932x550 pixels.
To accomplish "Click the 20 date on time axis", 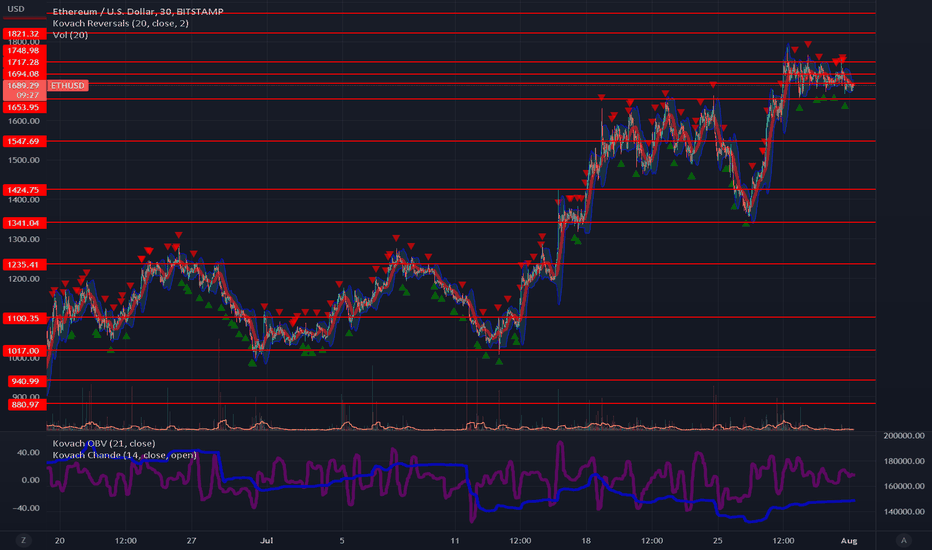I will (59, 540).
